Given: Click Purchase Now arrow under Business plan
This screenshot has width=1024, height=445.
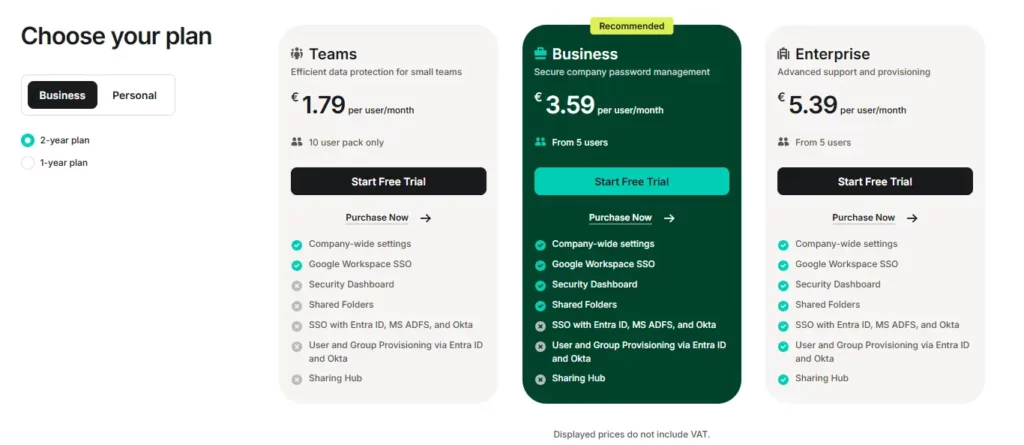Looking at the screenshot, I should pyautogui.click(x=669, y=218).
